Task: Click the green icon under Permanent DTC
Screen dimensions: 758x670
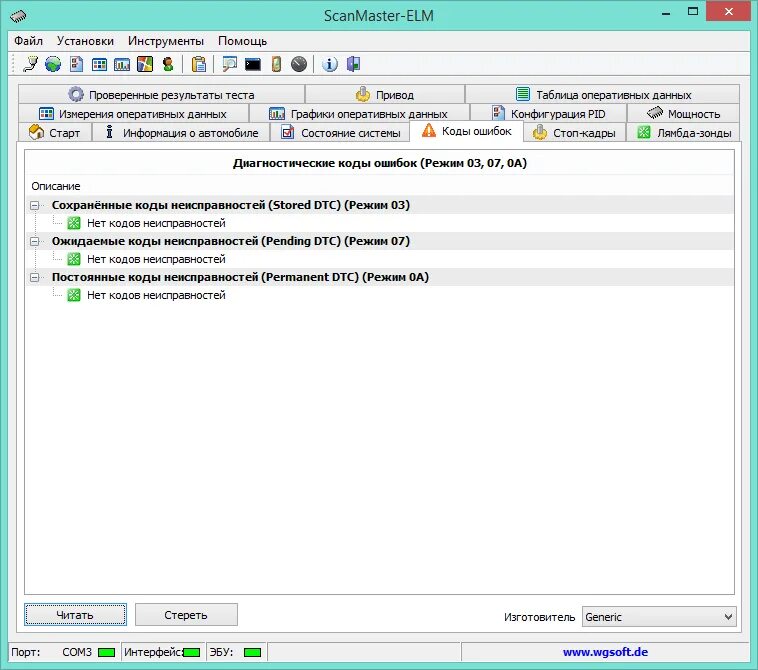Action: (73, 295)
